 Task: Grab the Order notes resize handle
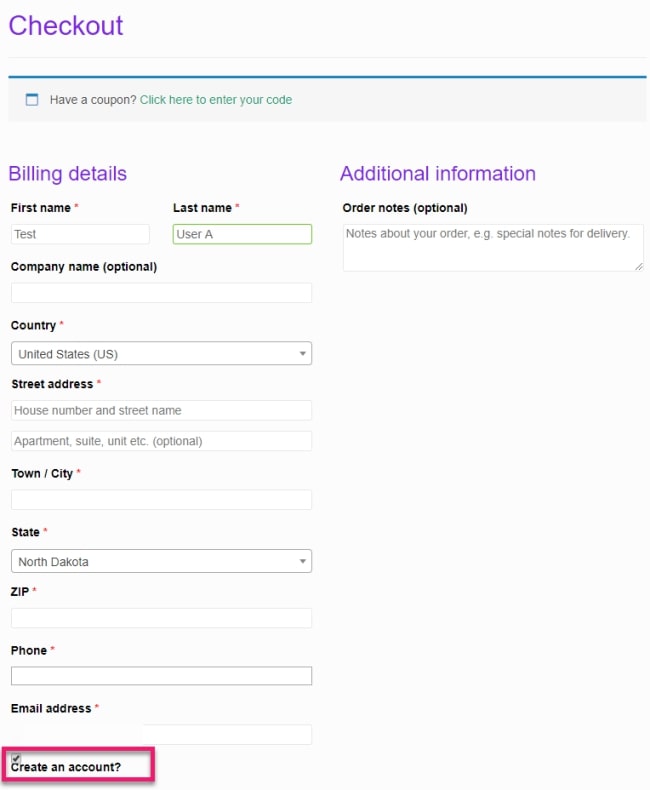click(x=639, y=267)
